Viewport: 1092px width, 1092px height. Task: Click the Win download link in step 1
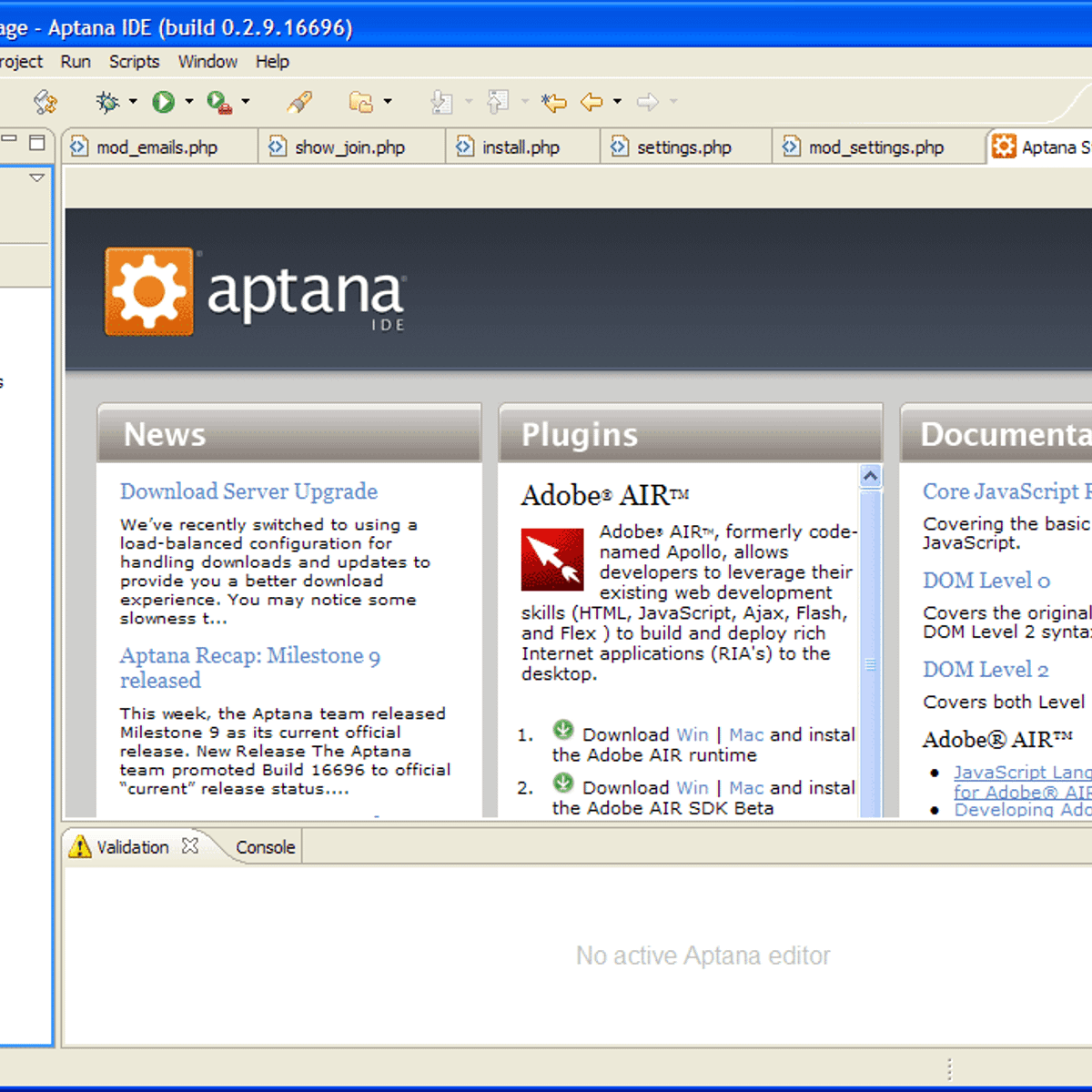pyautogui.click(x=692, y=734)
